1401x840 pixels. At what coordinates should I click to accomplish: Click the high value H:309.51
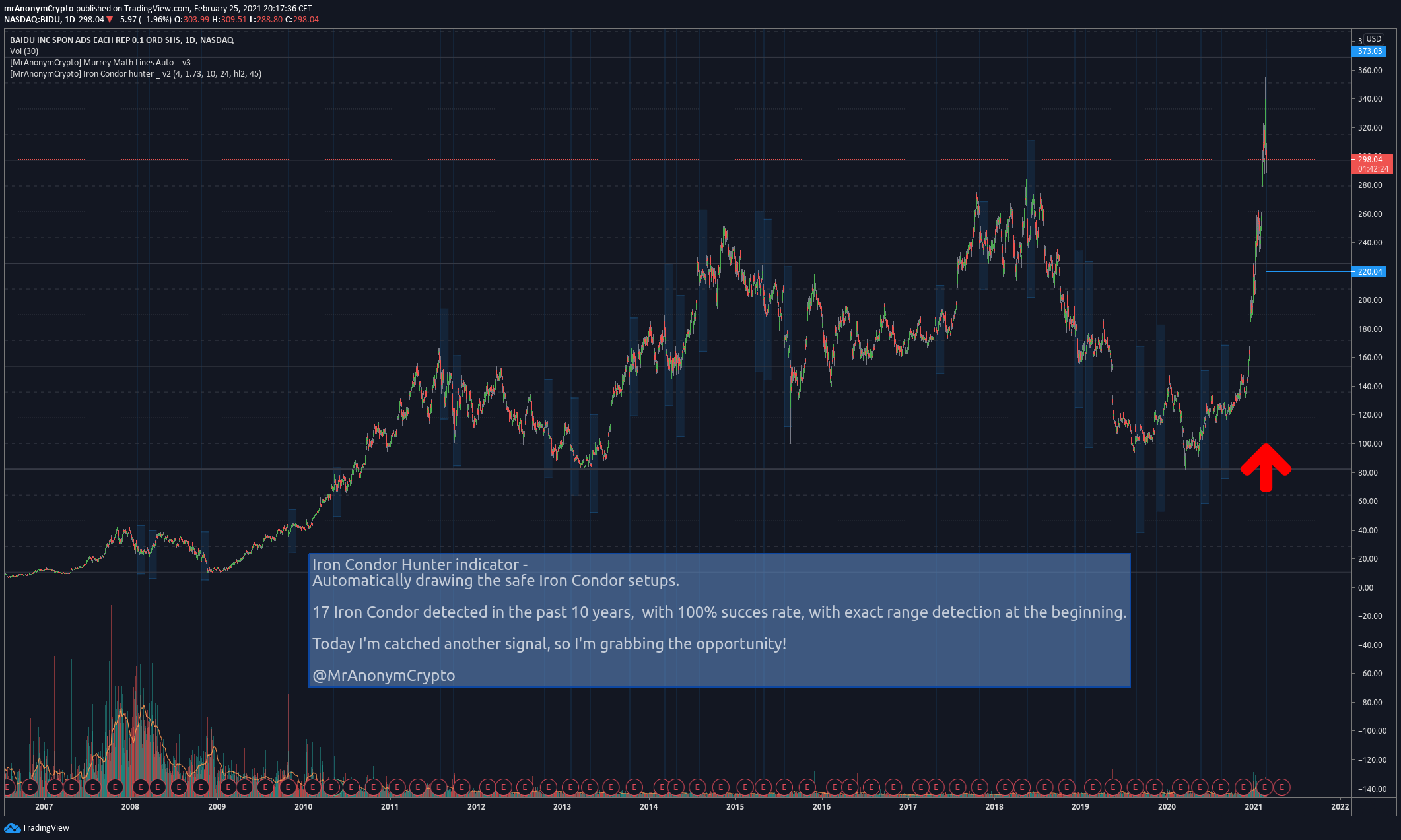click(x=229, y=20)
